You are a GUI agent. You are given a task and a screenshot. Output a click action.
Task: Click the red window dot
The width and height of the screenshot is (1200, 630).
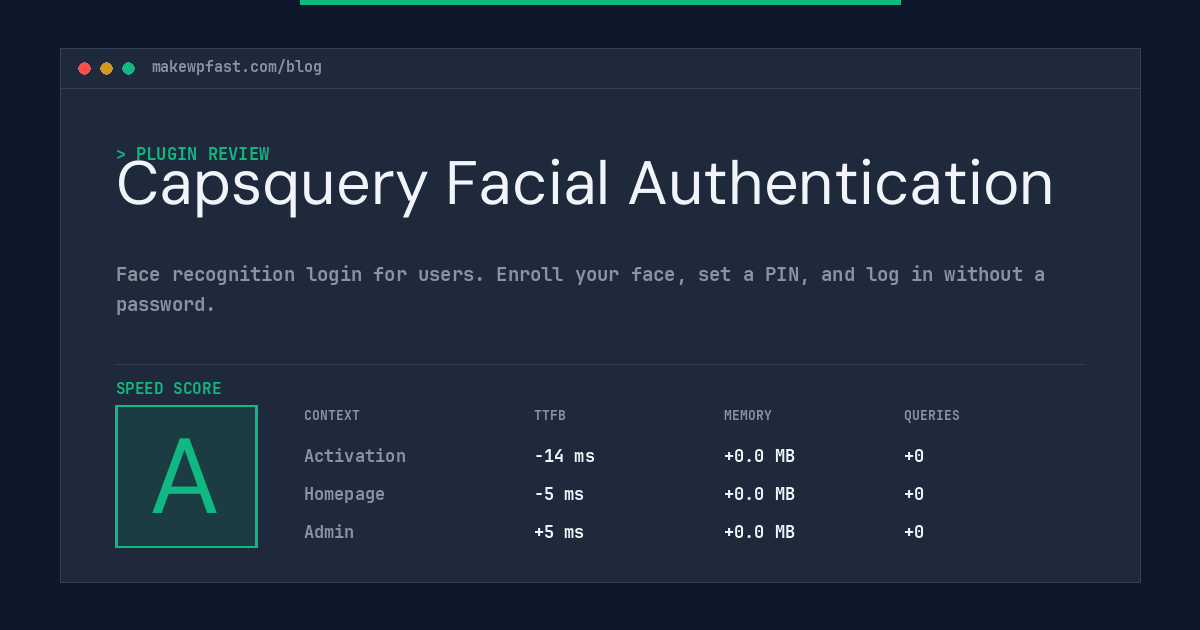(x=84, y=68)
